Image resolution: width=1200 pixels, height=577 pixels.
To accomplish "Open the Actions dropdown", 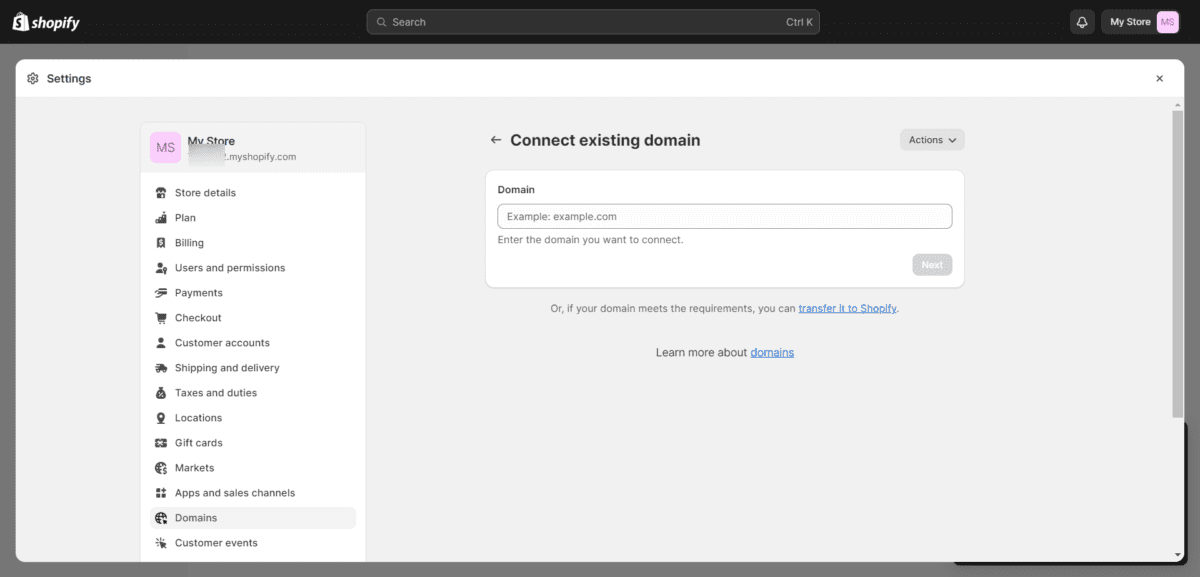I will 931,140.
